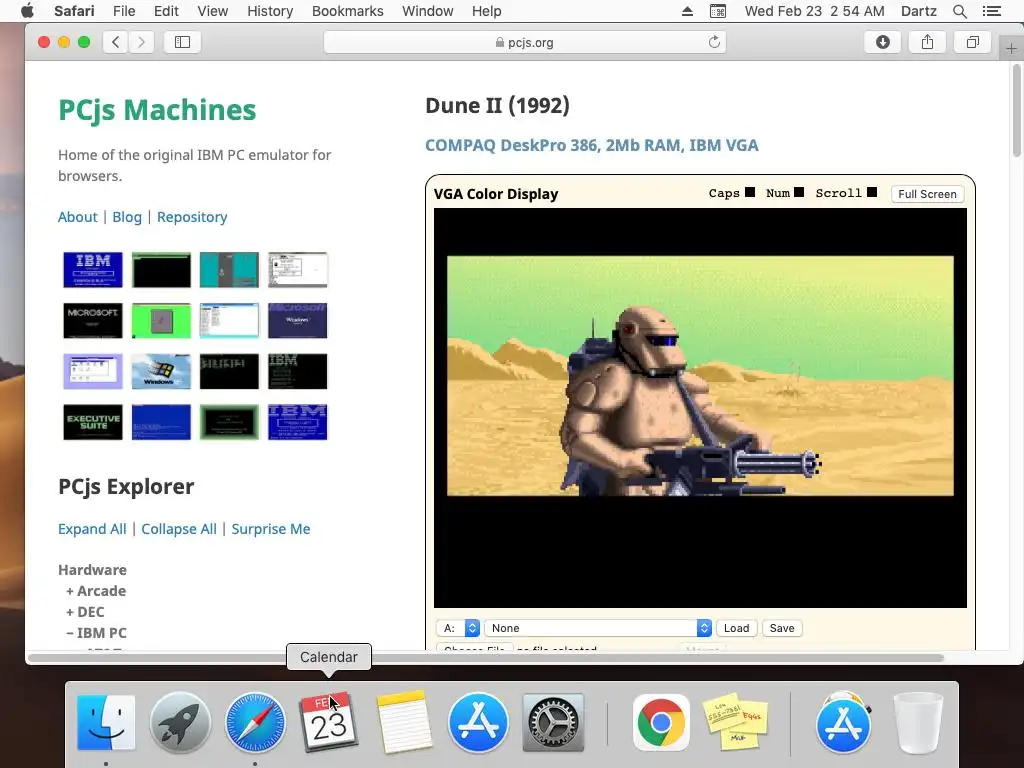1024x768 pixels.
Task: Open the COMPAQ DeskPro 386 link
Action: pos(592,145)
